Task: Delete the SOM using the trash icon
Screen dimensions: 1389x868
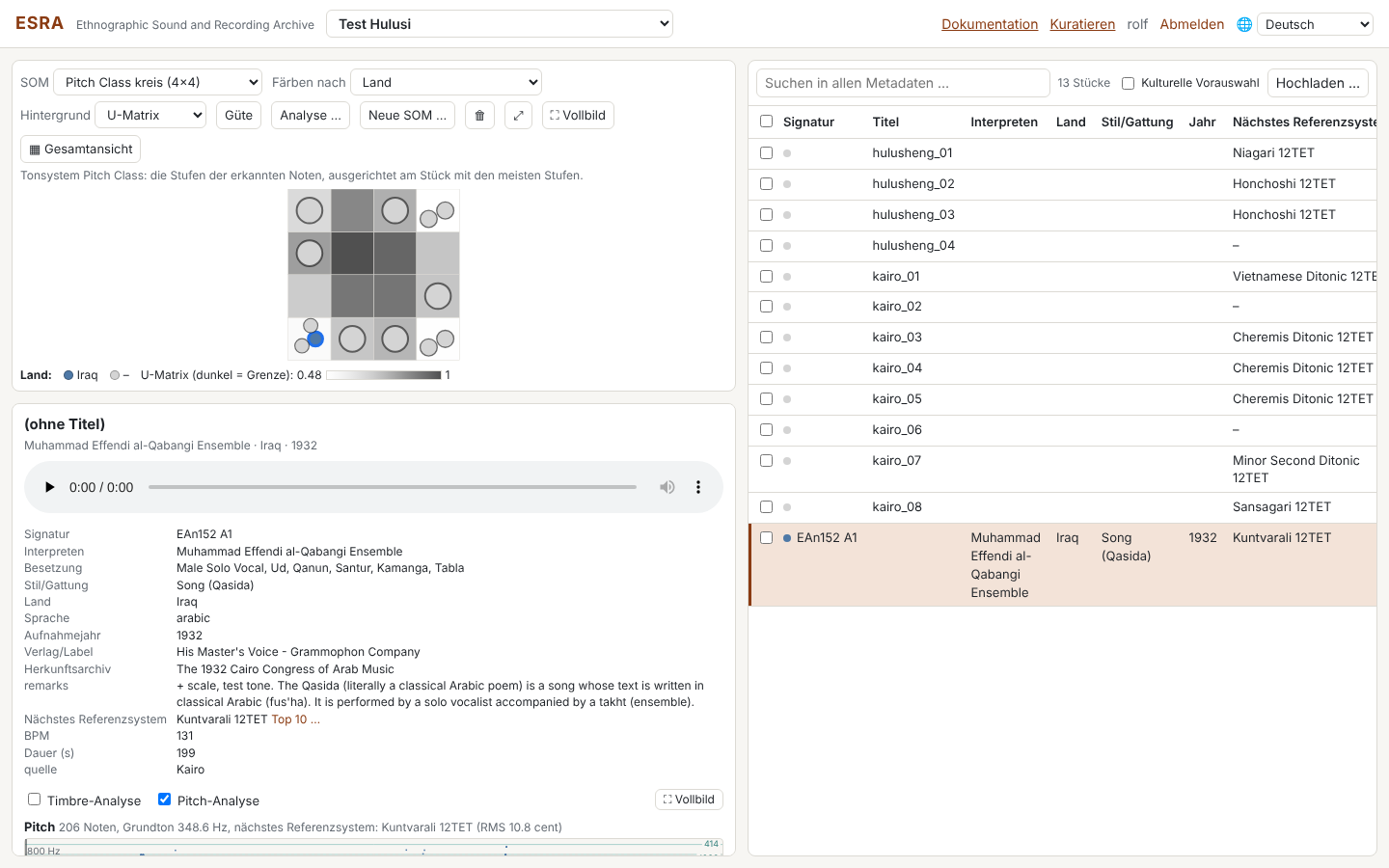Action: 479,116
